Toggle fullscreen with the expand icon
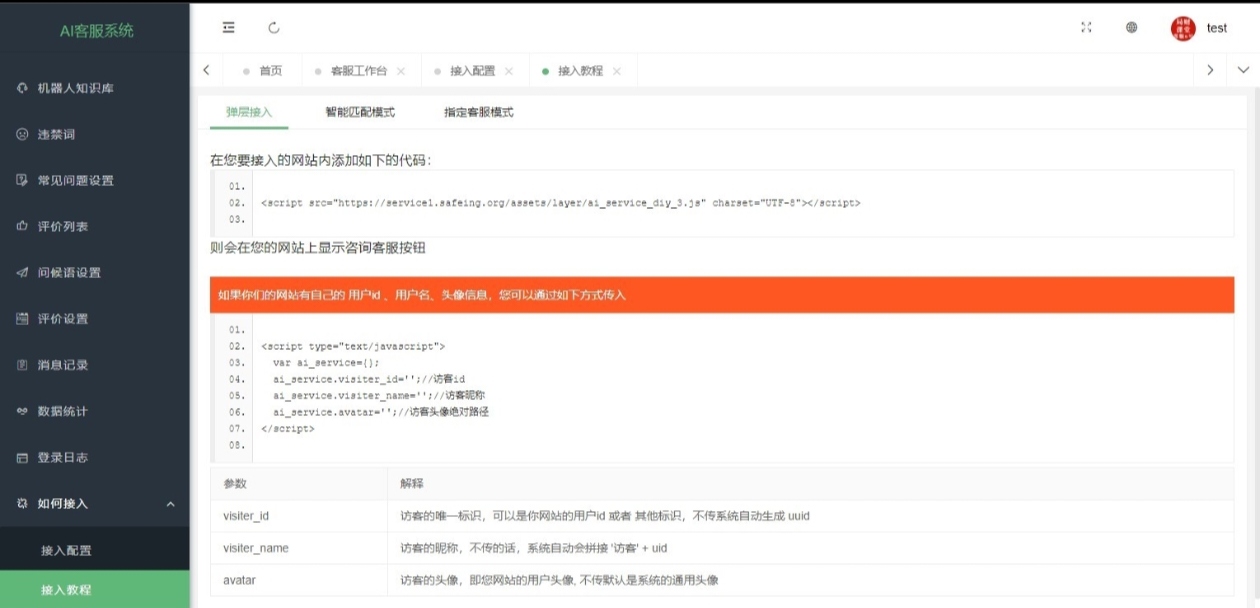 pyautogui.click(x=1086, y=28)
